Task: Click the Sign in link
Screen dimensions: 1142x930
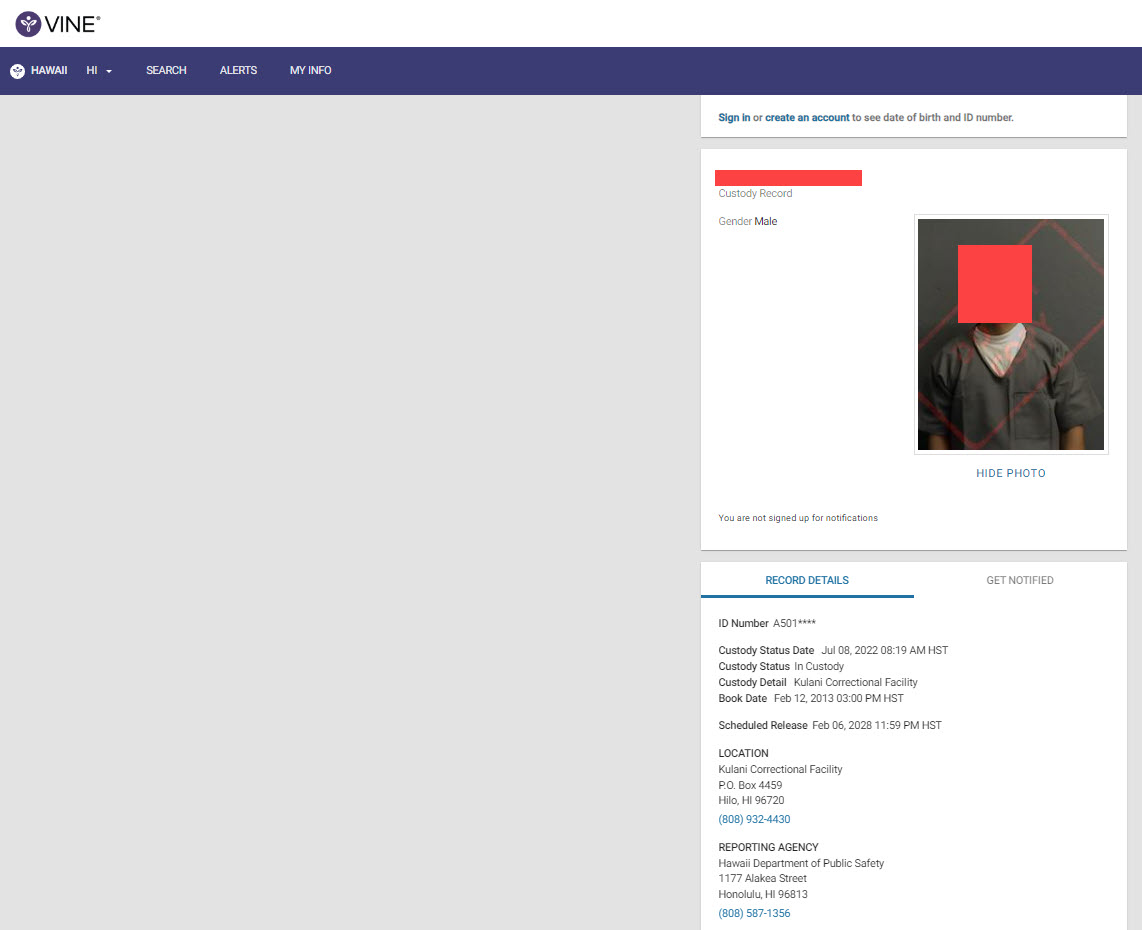Action: pyautogui.click(x=734, y=118)
